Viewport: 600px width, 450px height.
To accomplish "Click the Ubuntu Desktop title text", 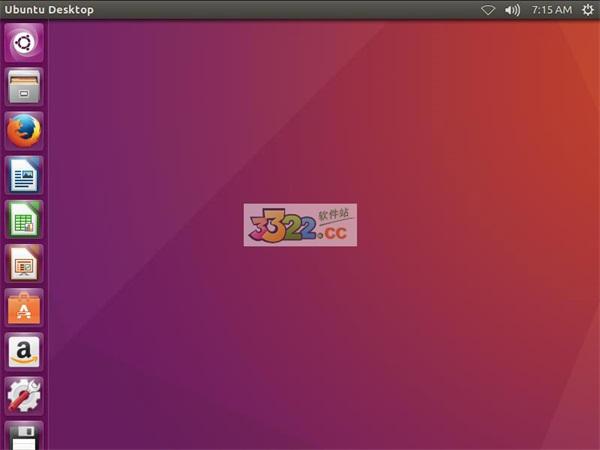I will (x=49, y=10).
